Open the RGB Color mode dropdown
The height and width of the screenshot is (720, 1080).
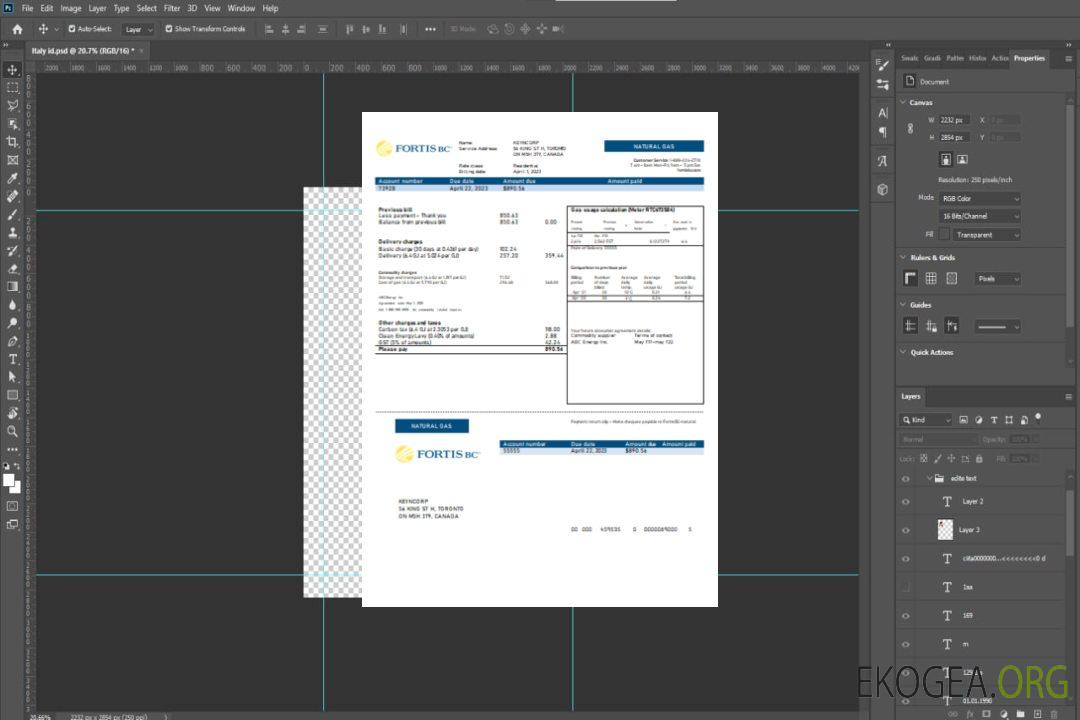pyautogui.click(x=980, y=198)
